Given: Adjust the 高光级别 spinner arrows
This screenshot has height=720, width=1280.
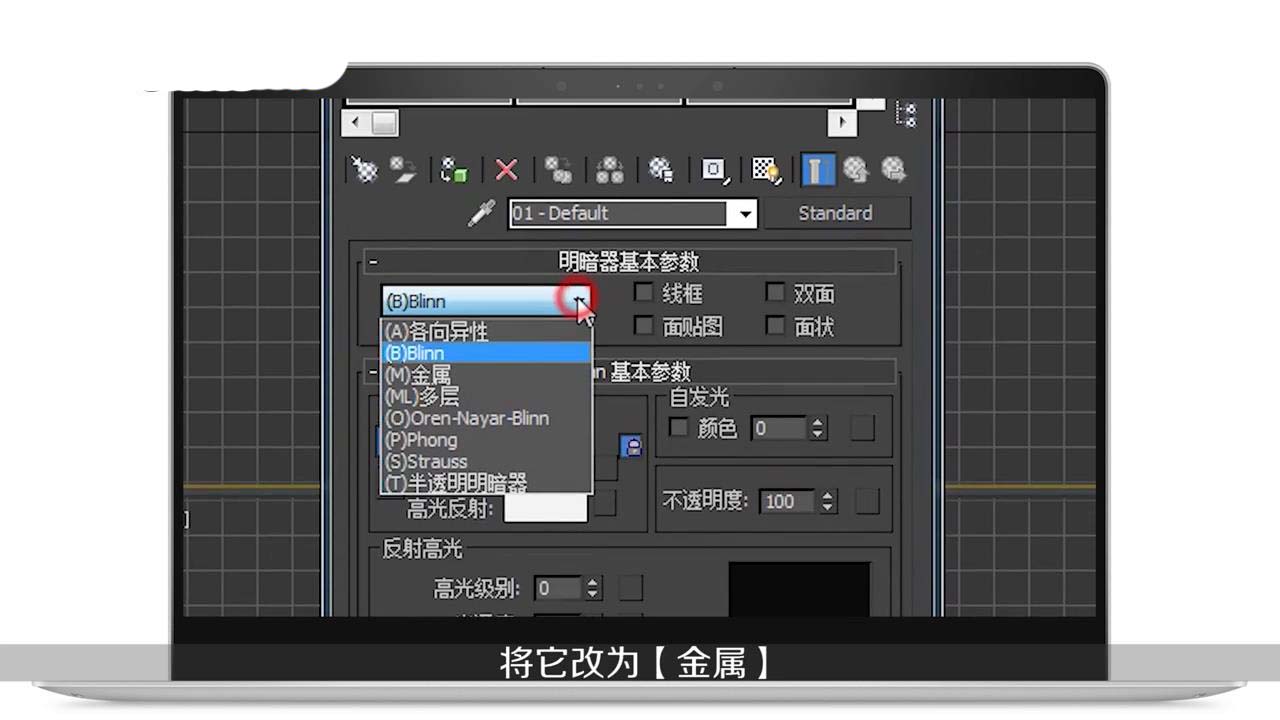Looking at the screenshot, I should [x=593, y=588].
